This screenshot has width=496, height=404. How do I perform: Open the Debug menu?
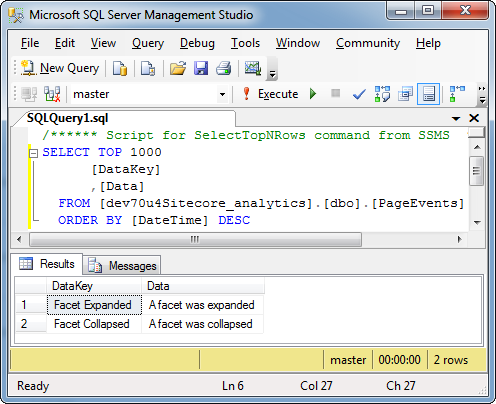coord(197,43)
